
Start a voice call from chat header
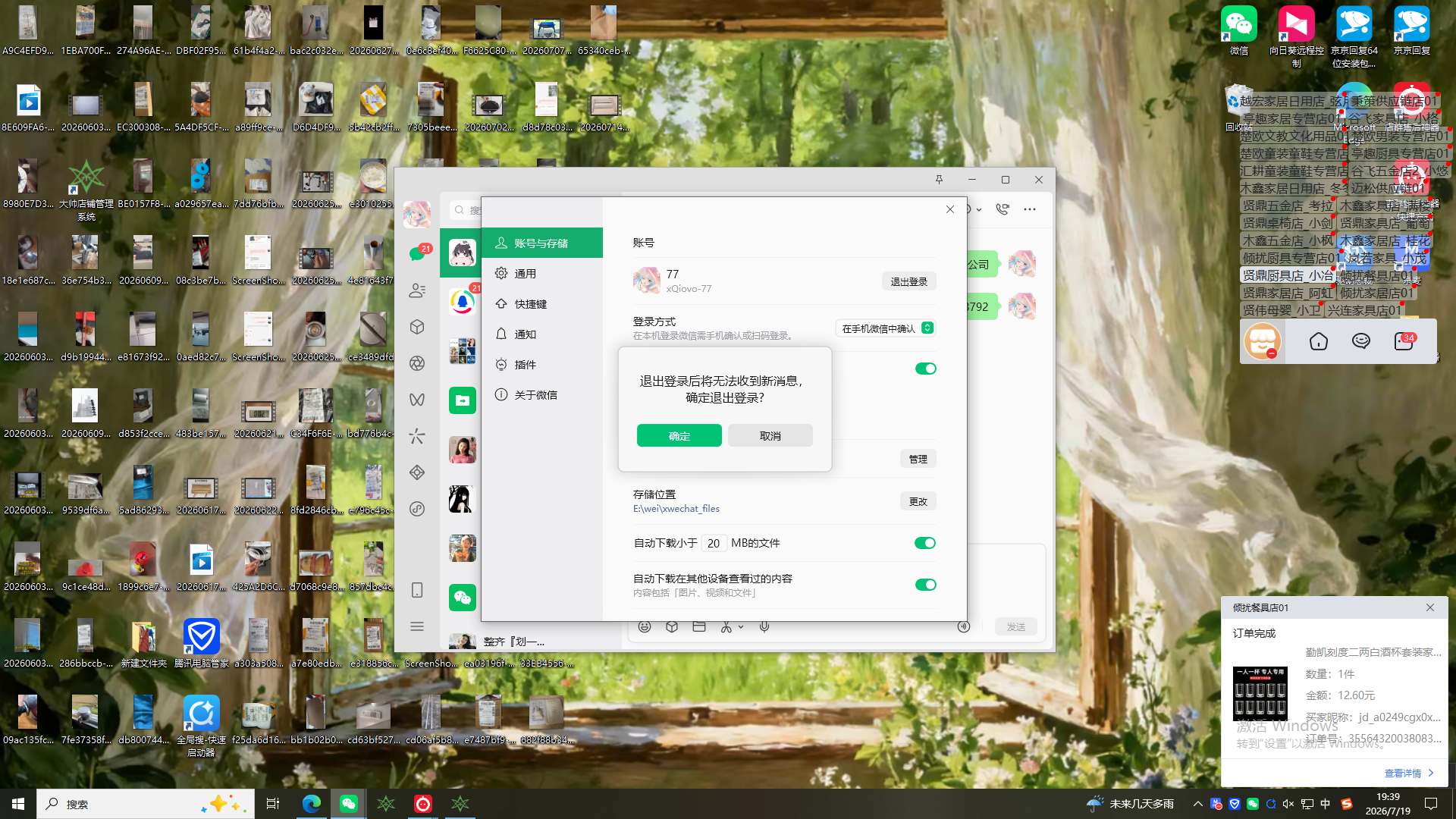(x=1003, y=209)
